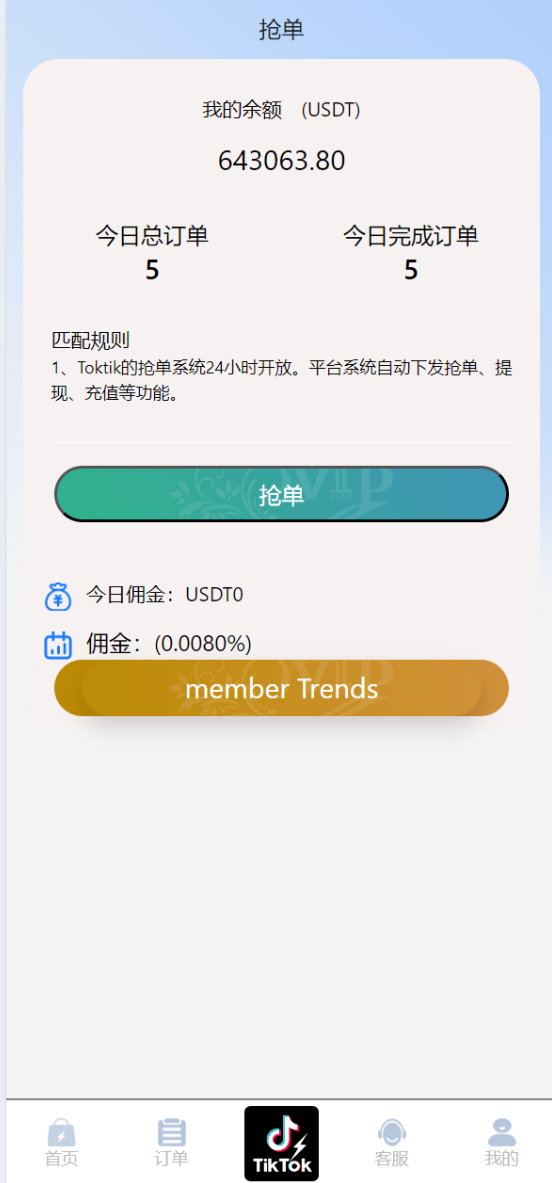Click the calendar chart commission icon

[58, 645]
